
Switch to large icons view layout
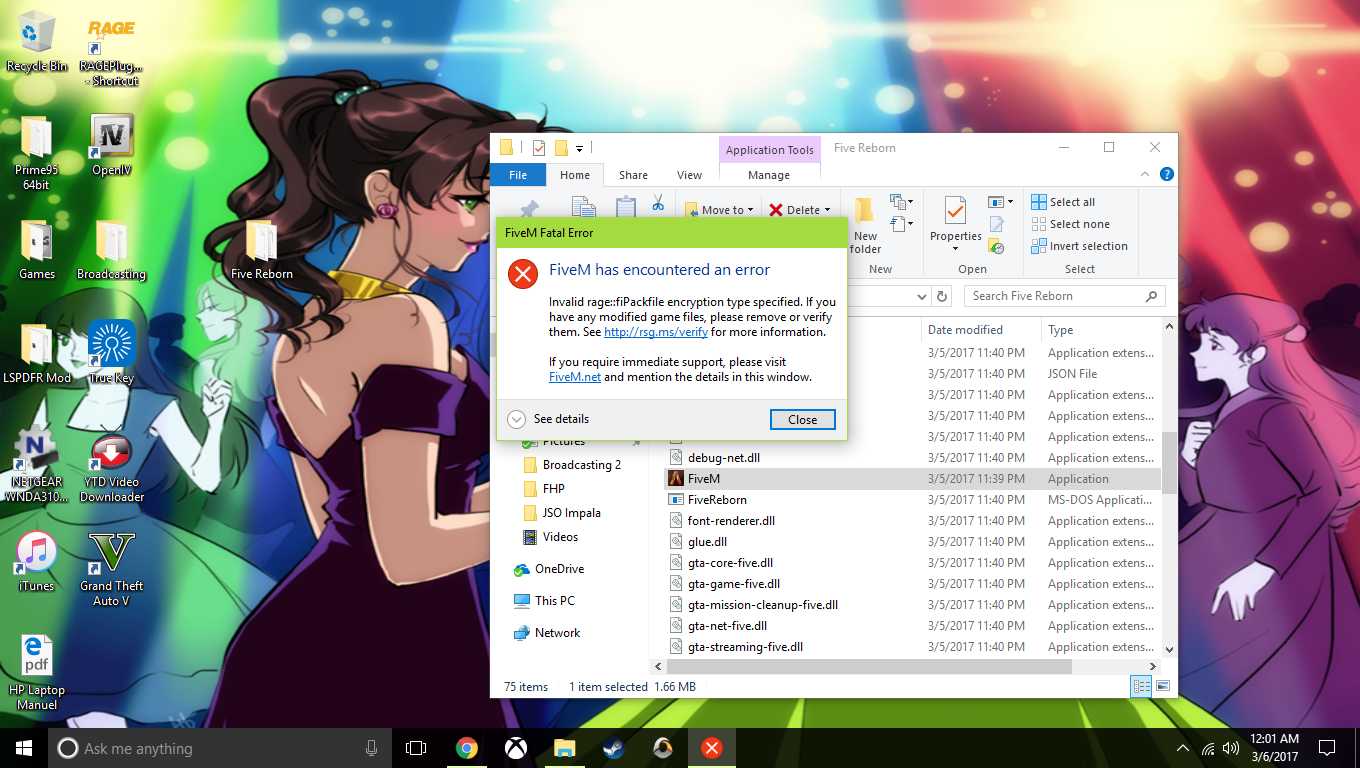tap(1162, 687)
